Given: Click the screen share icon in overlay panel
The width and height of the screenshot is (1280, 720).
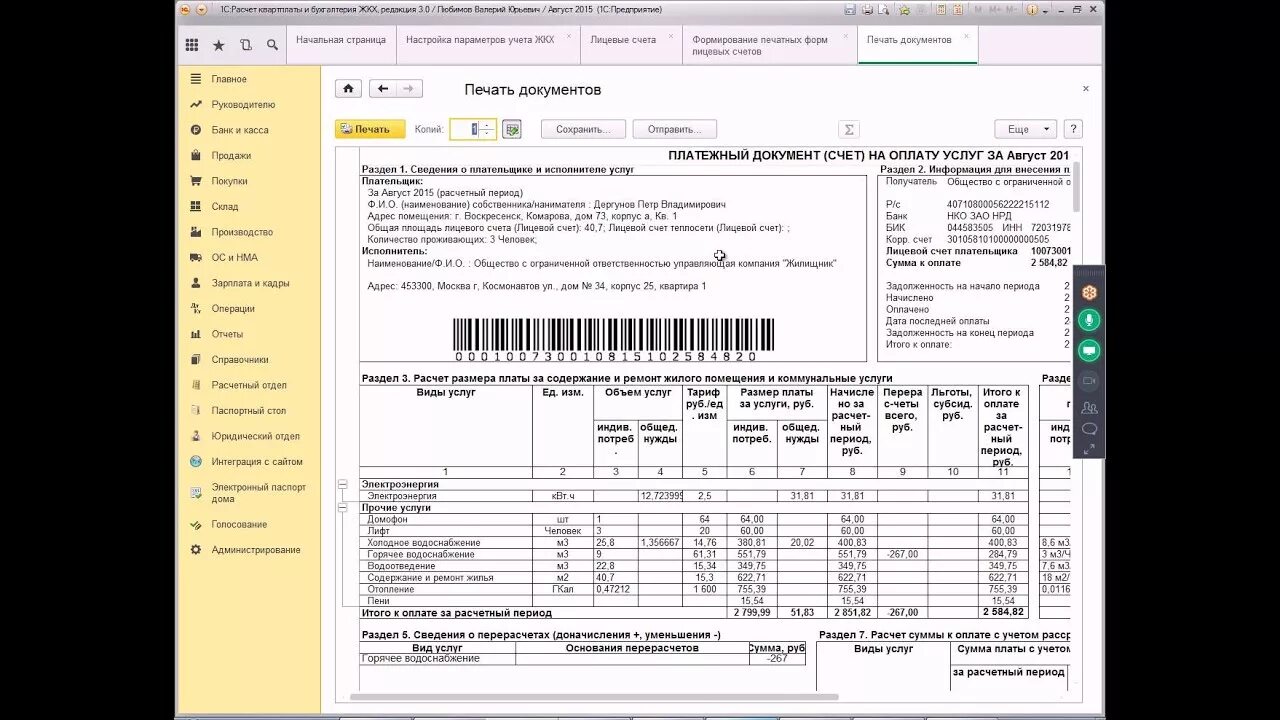Looking at the screenshot, I should (1089, 350).
